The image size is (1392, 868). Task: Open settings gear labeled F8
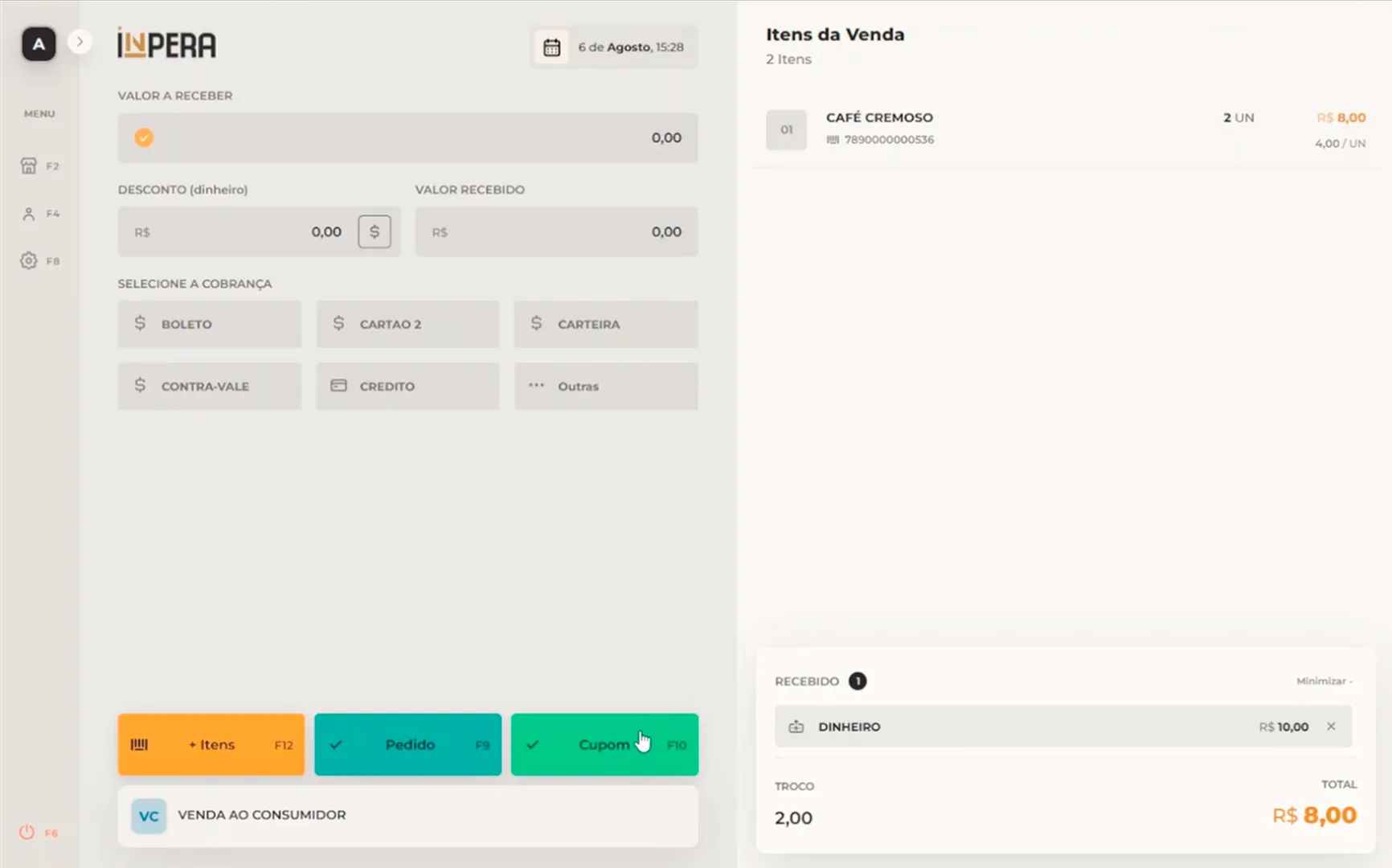pyautogui.click(x=29, y=260)
